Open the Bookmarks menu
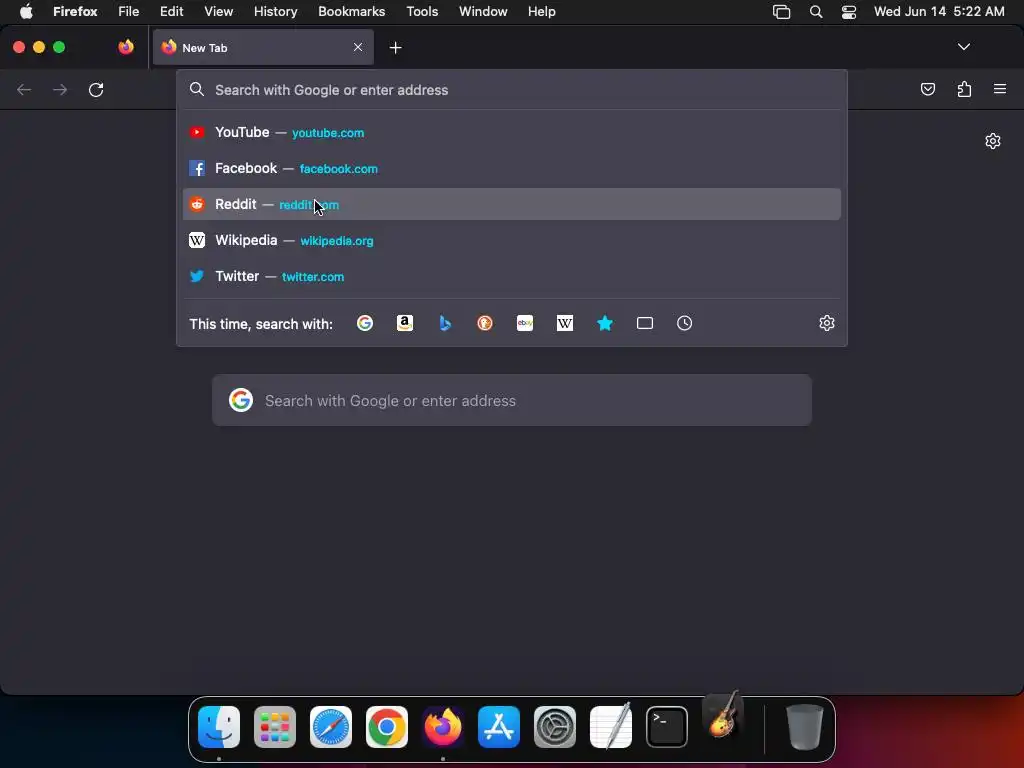The image size is (1024, 768). 351,11
